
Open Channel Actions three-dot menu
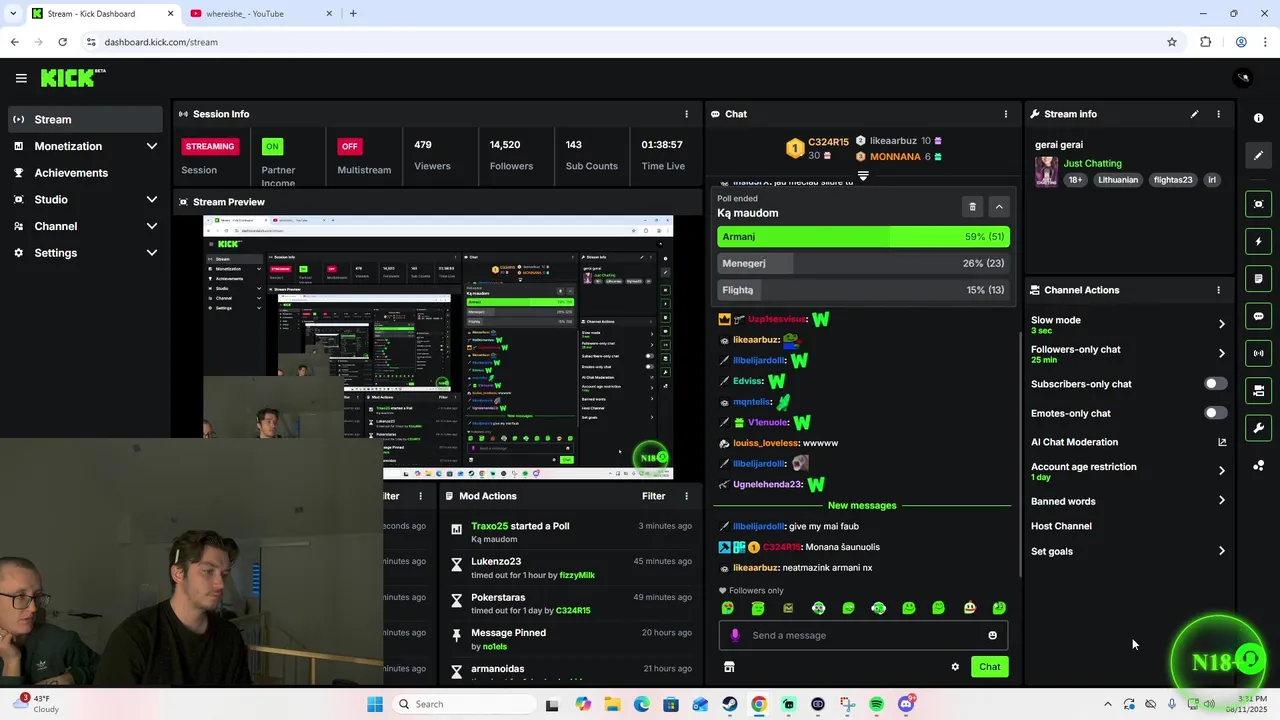(x=1218, y=290)
